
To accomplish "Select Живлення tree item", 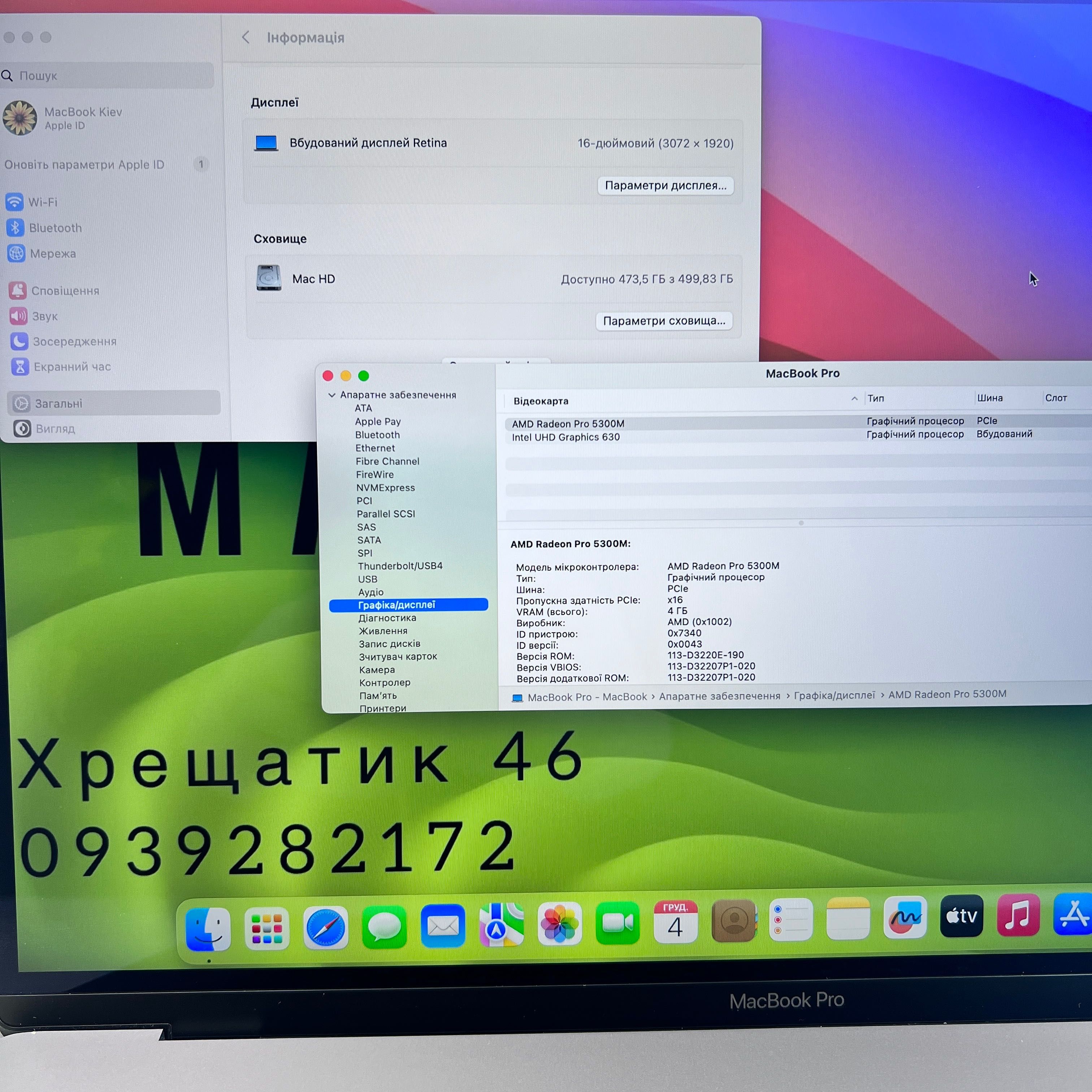I will pos(383,631).
